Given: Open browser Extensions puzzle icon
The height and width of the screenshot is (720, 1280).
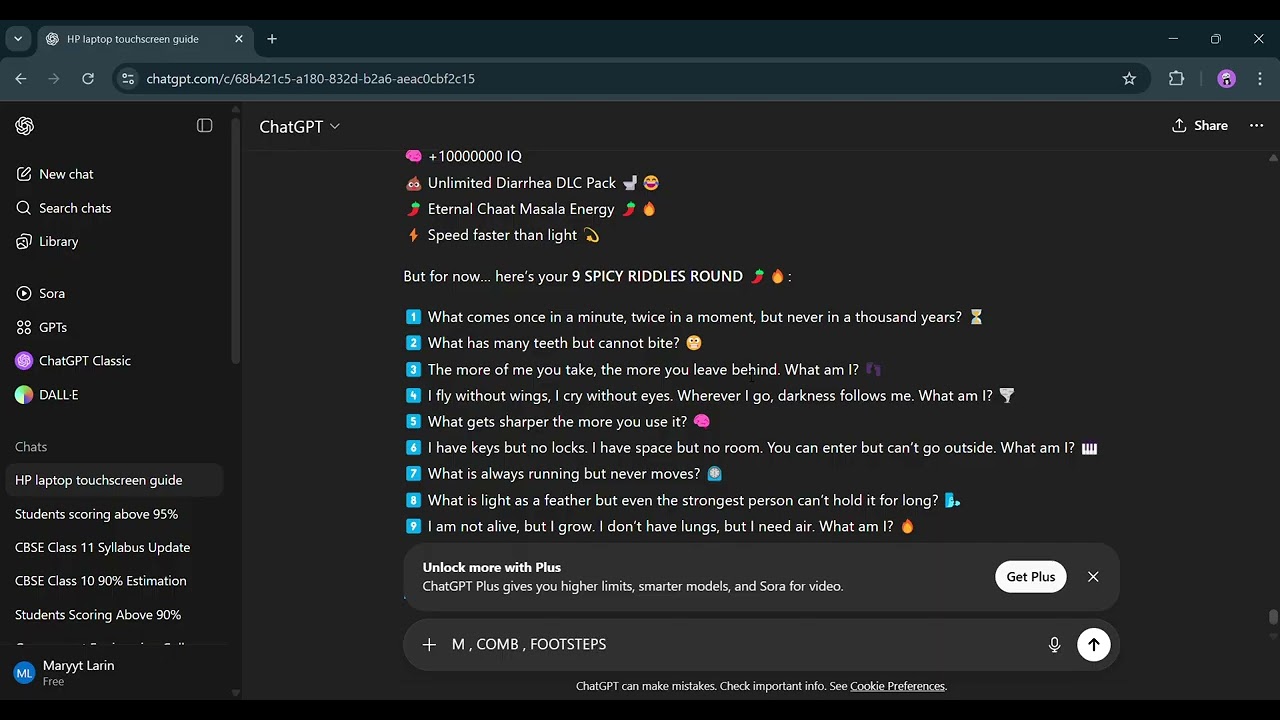Looking at the screenshot, I should click(x=1176, y=78).
